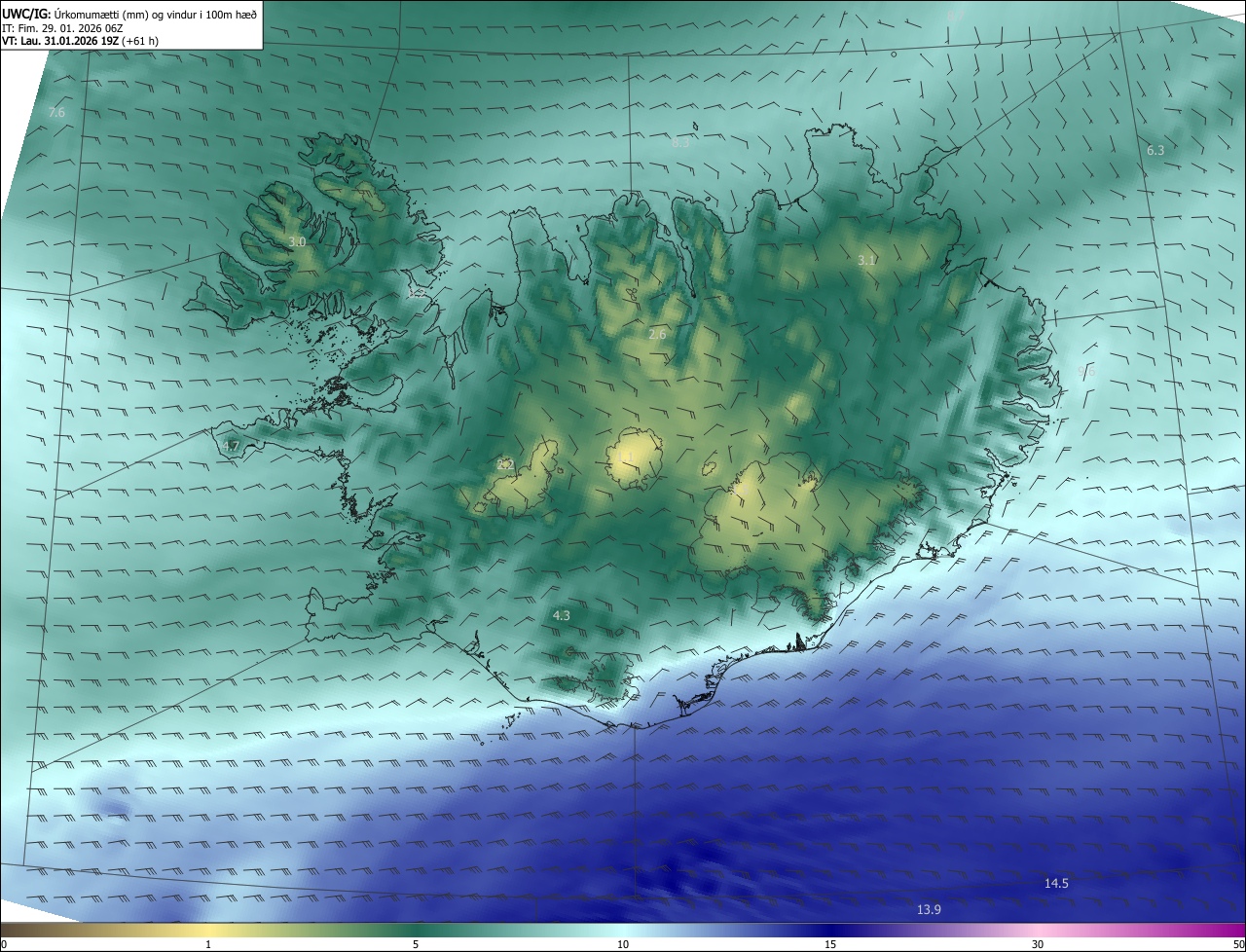The width and height of the screenshot is (1246, 952).
Task: Click the 2.2 value label
Action: pos(505,464)
